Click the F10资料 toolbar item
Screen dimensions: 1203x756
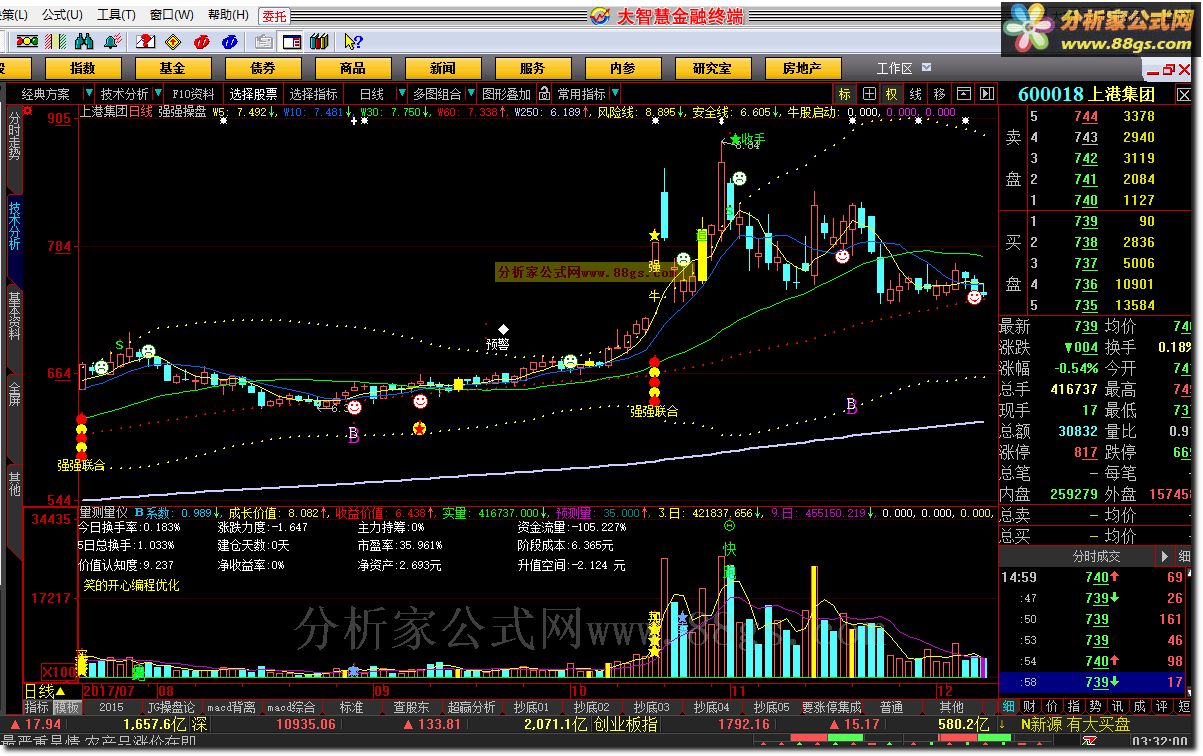[193, 94]
